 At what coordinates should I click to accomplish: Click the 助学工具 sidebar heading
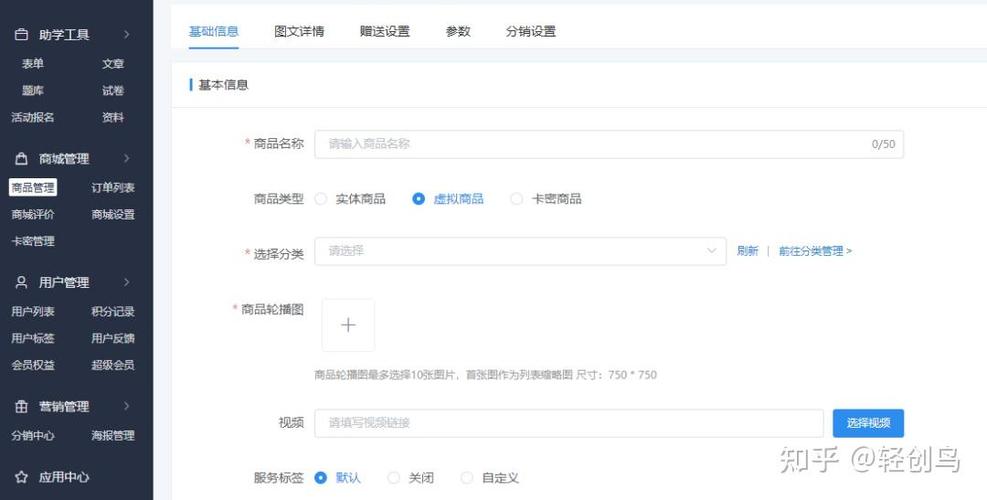(x=64, y=35)
